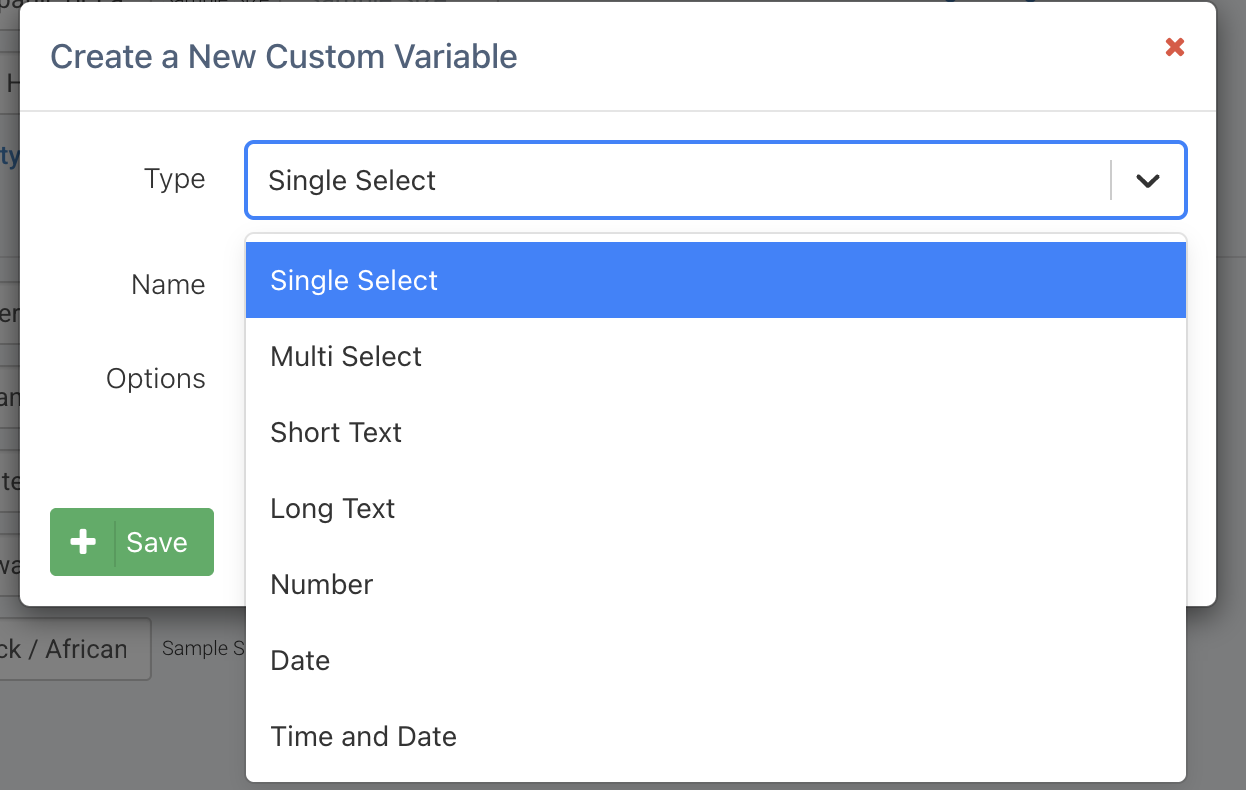Click the blue partial link at the left edge
Viewport: 1246px width, 790px height.
click(x=6, y=155)
